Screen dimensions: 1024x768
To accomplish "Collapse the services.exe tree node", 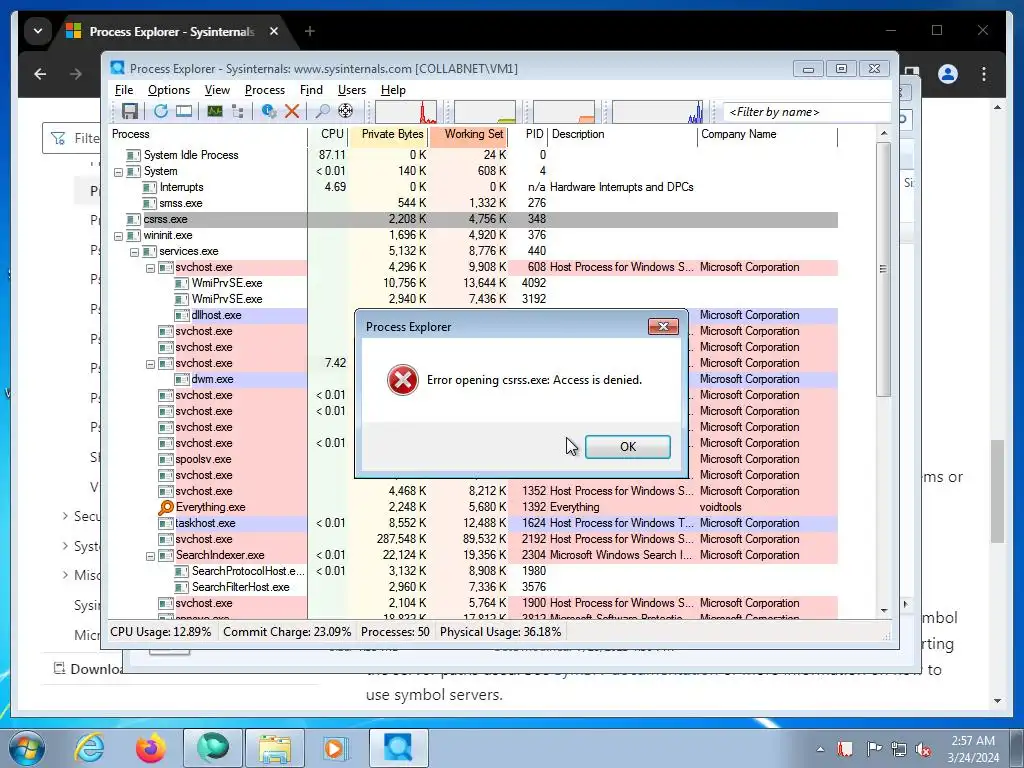I will [134, 252].
